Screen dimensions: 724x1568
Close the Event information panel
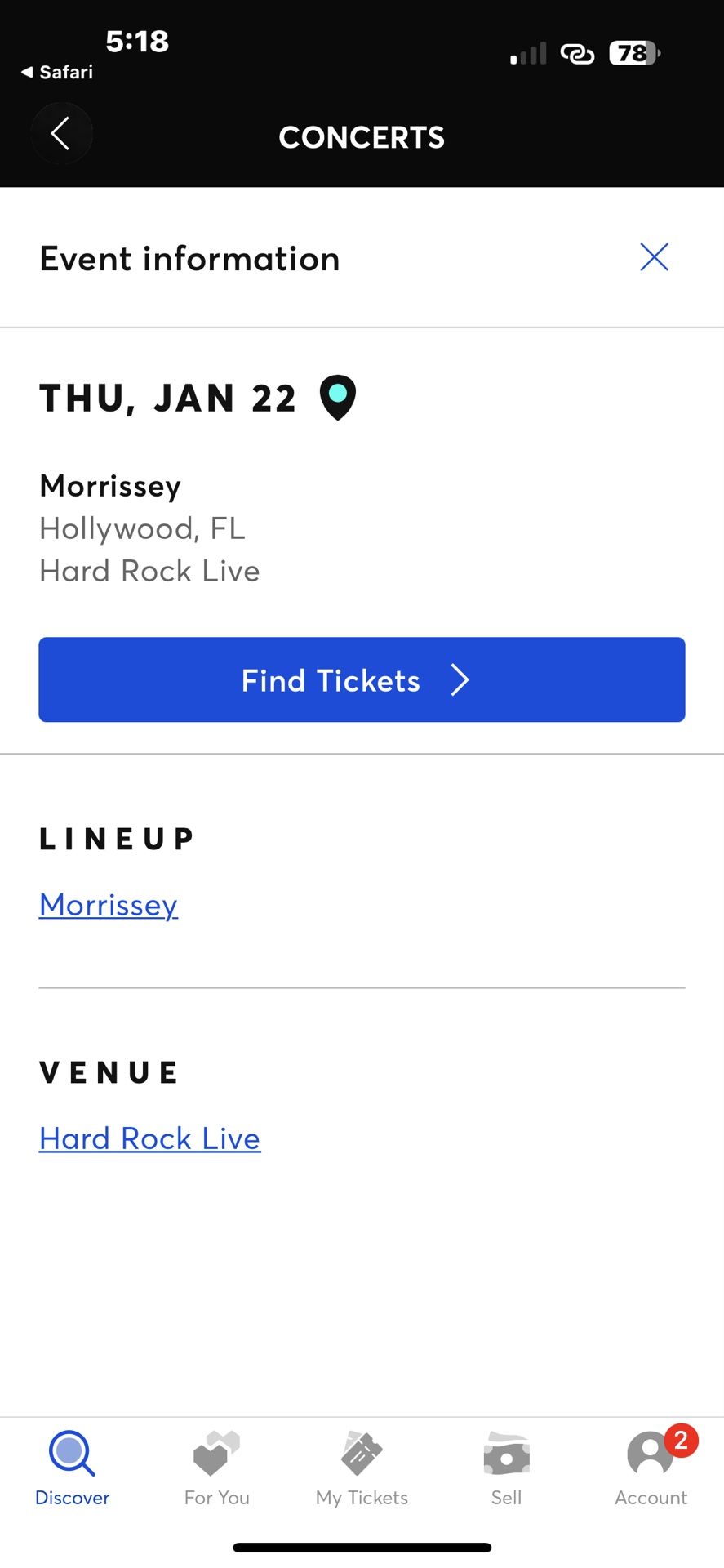pos(654,257)
